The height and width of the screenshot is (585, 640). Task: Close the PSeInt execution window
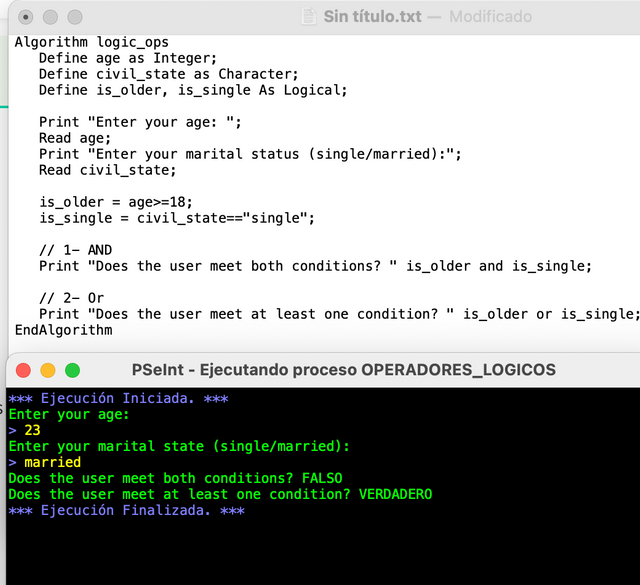(24, 370)
